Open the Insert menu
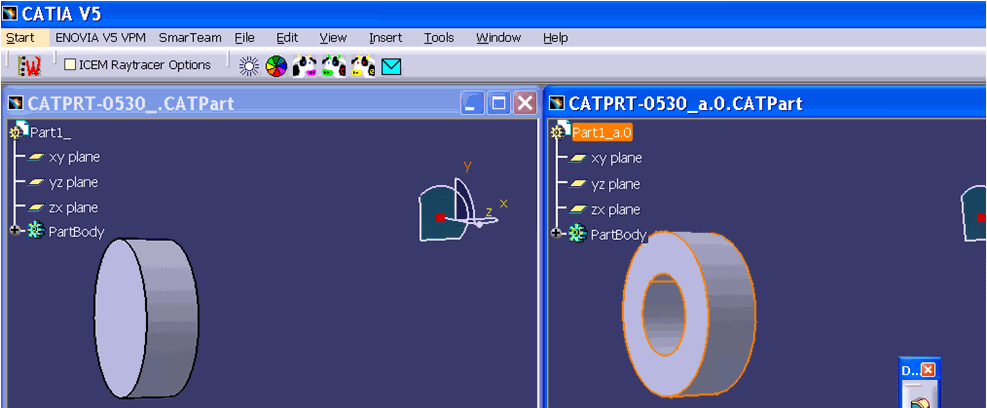This screenshot has height=408, width=987. click(385, 38)
